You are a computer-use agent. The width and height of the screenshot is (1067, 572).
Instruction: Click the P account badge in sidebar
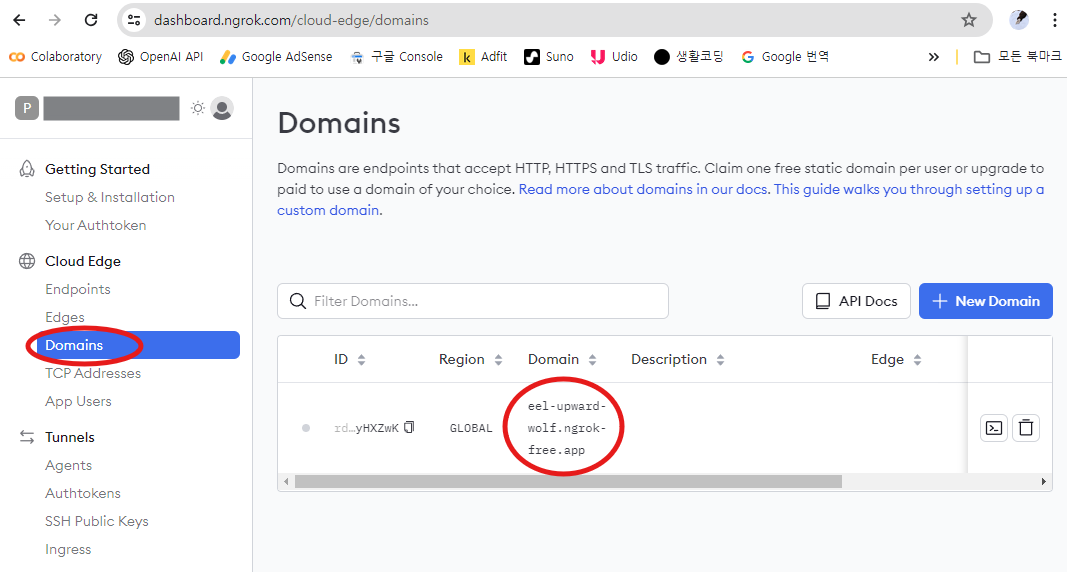point(27,108)
